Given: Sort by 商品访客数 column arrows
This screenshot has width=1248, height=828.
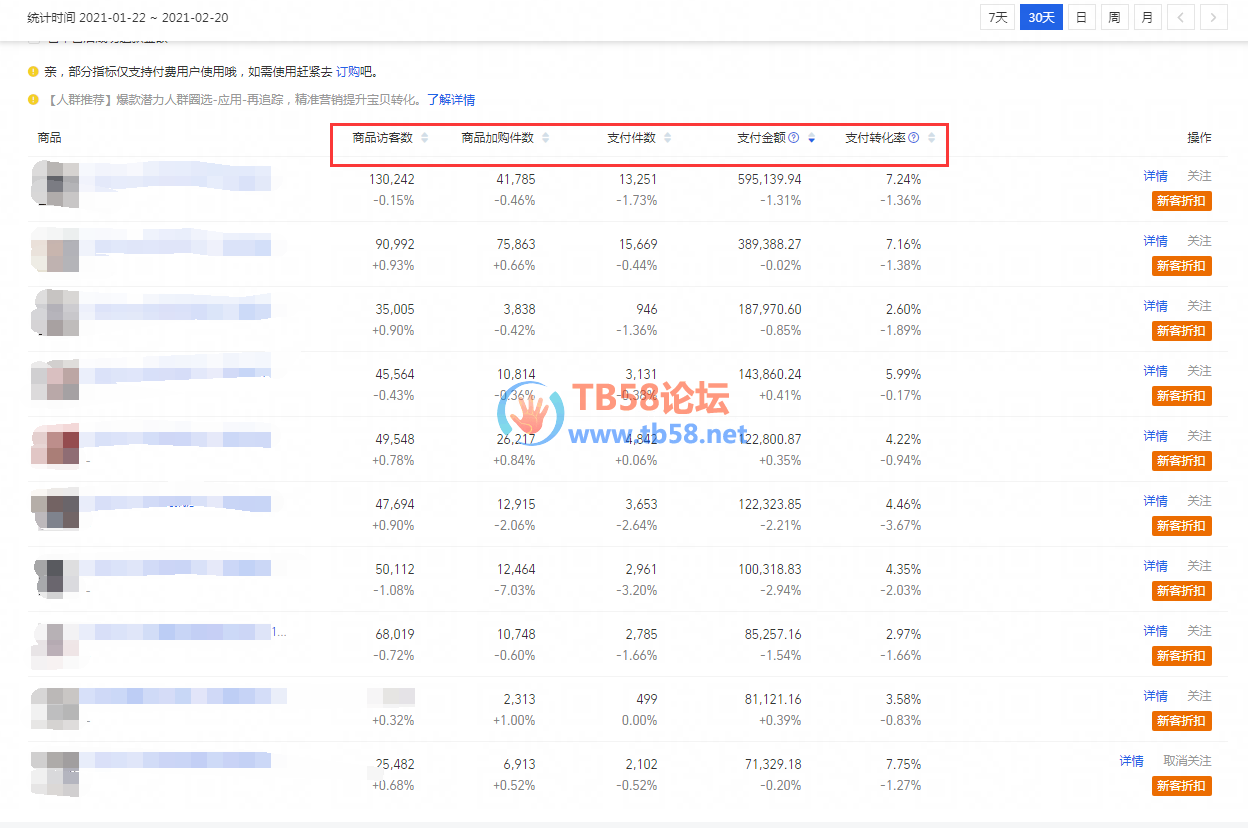Looking at the screenshot, I should [424, 138].
